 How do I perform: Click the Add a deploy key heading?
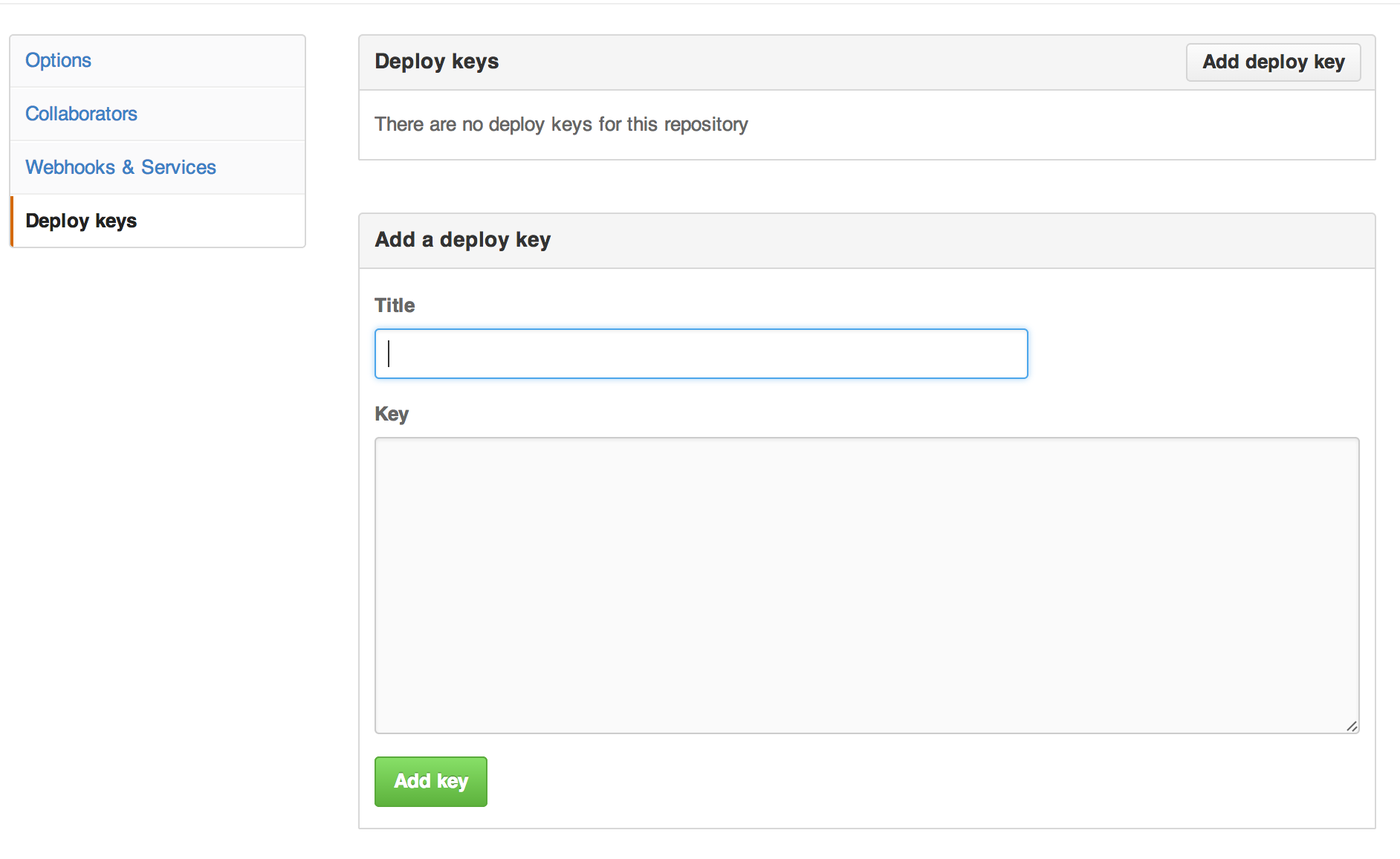[x=462, y=240]
